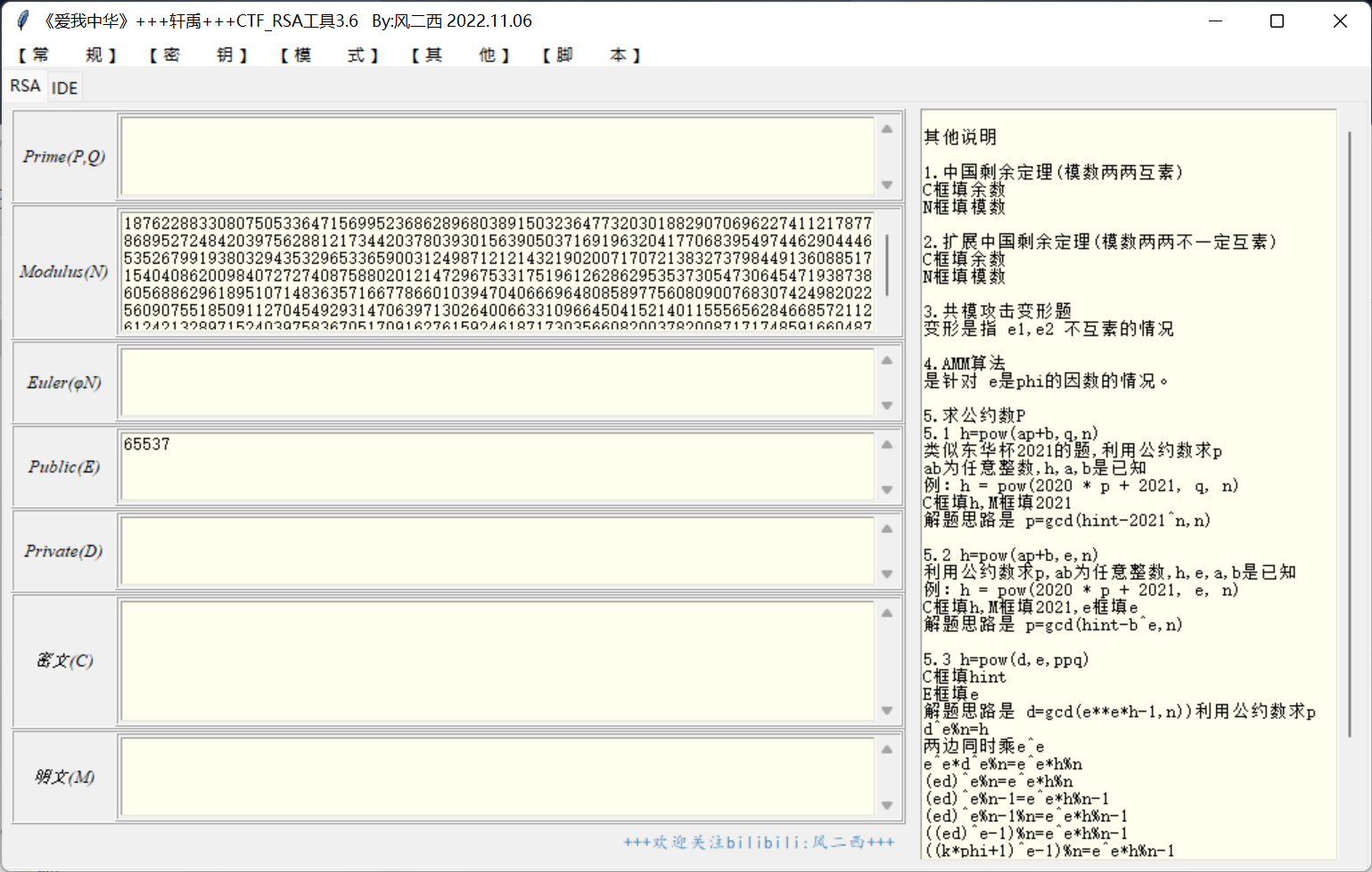Click the 其他说明 heading text
This screenshot has height=872, width=1372.
point(960,137)
